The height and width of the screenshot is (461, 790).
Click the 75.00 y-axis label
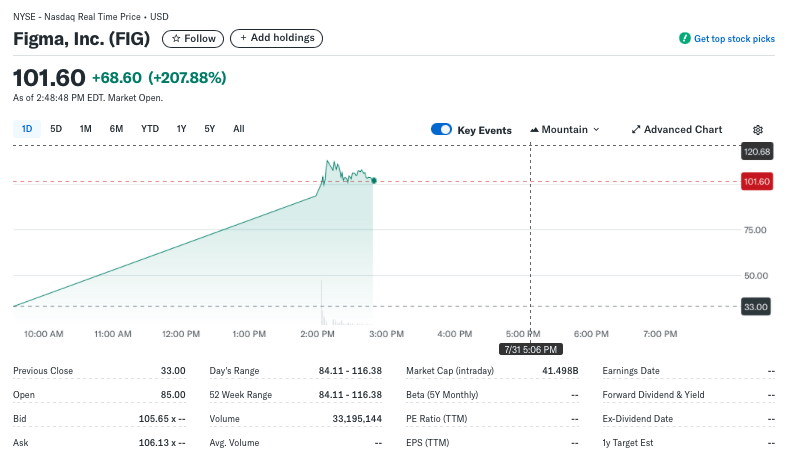[x=755, y=230]
